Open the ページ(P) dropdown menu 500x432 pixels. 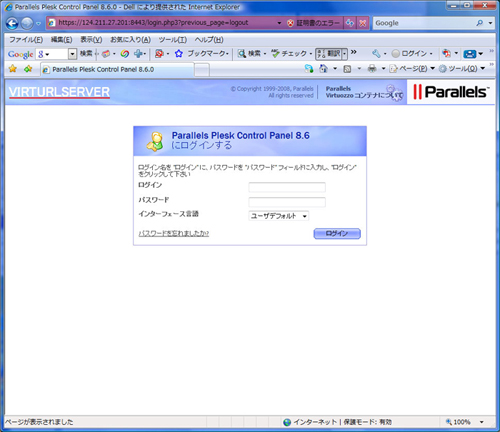click(x=412, y=69)
